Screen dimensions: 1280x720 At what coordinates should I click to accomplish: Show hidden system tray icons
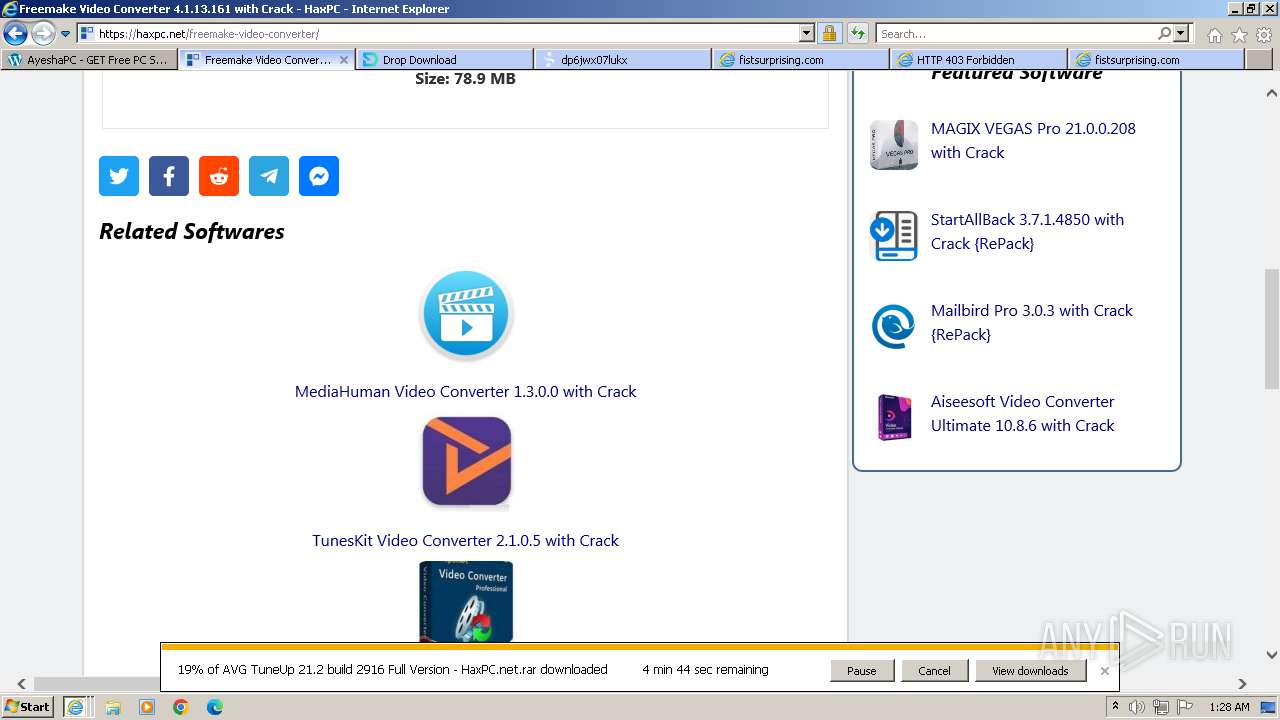pos(1115,707)
